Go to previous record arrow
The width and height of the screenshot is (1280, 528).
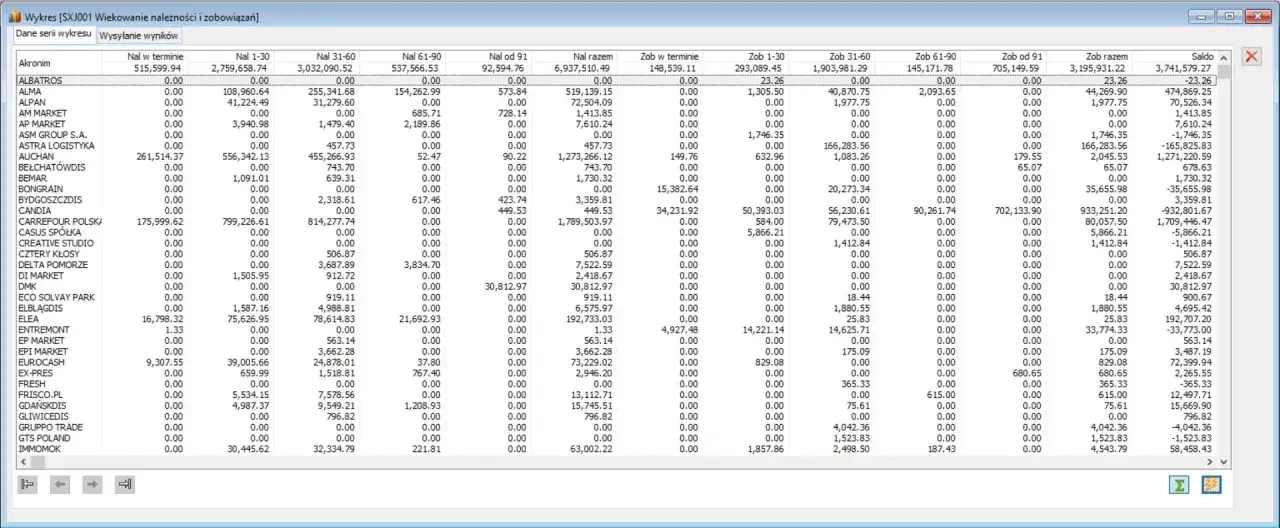60,485
